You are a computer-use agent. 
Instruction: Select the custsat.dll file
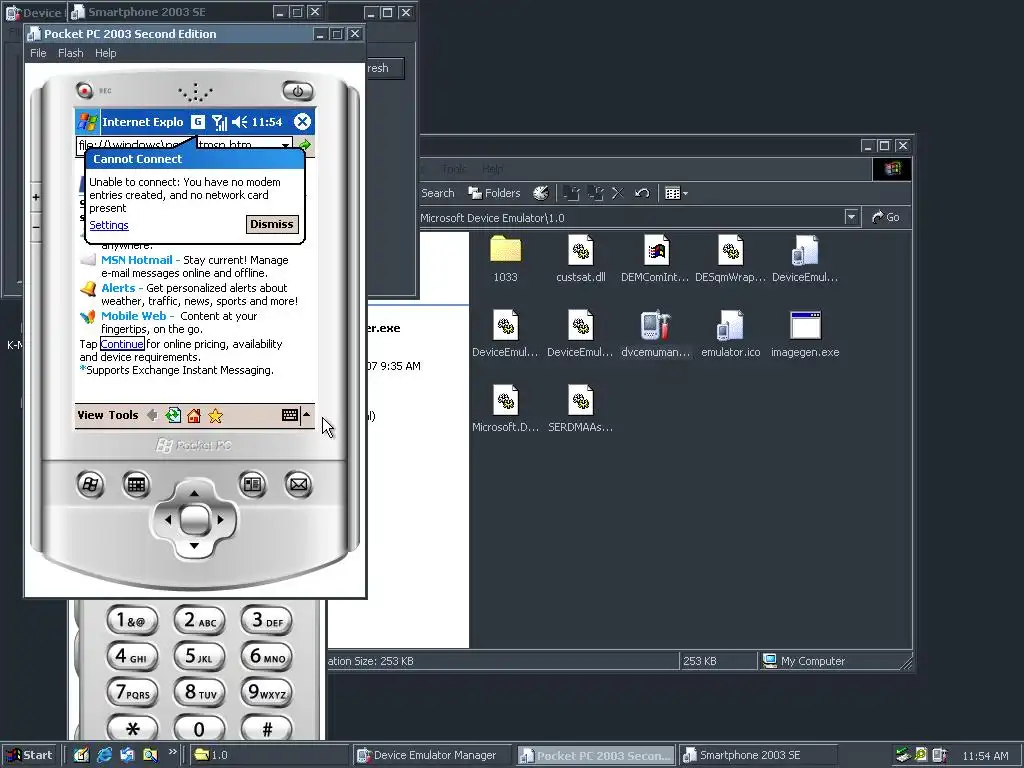581,259
